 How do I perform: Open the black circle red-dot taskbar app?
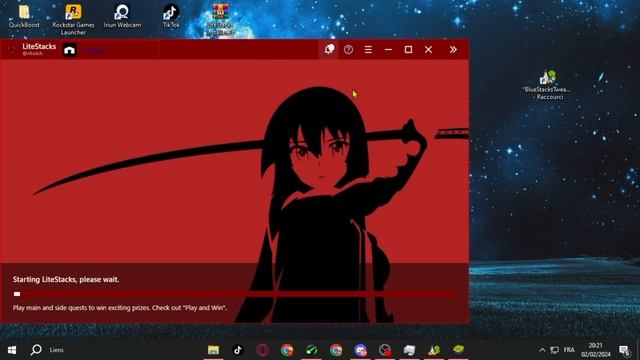[385, 350]
